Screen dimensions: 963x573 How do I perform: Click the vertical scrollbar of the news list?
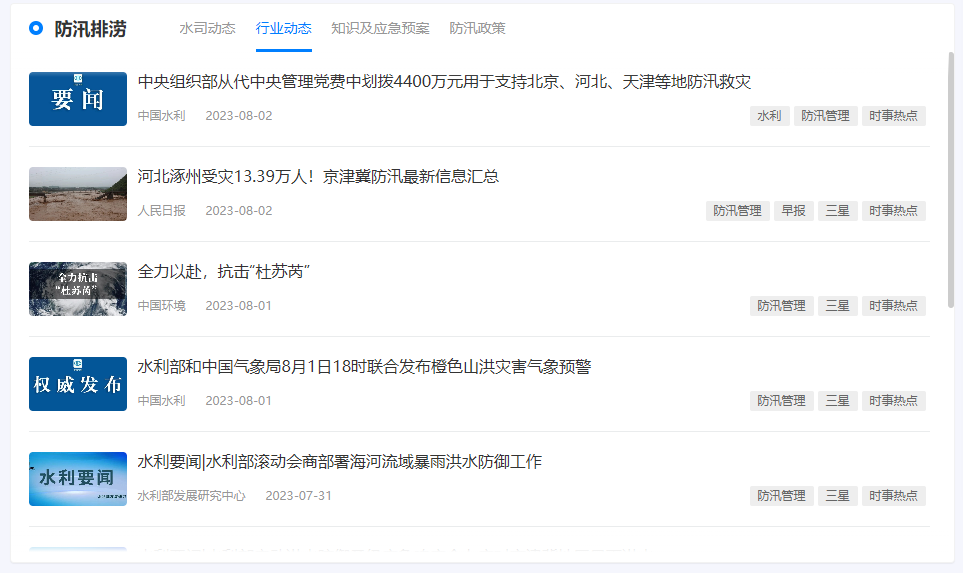coord(951,179)
